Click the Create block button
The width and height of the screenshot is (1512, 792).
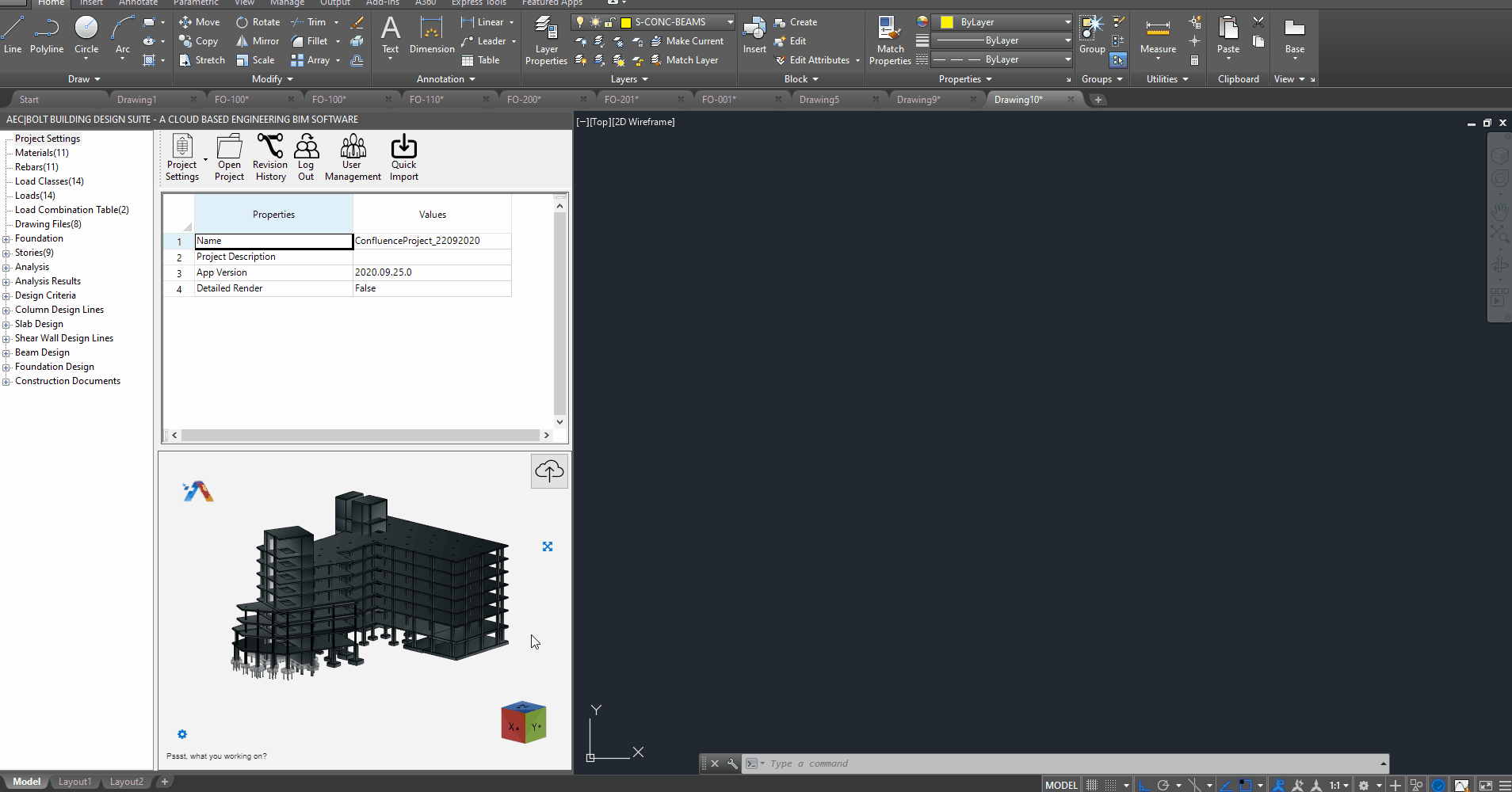pos(796,22)
